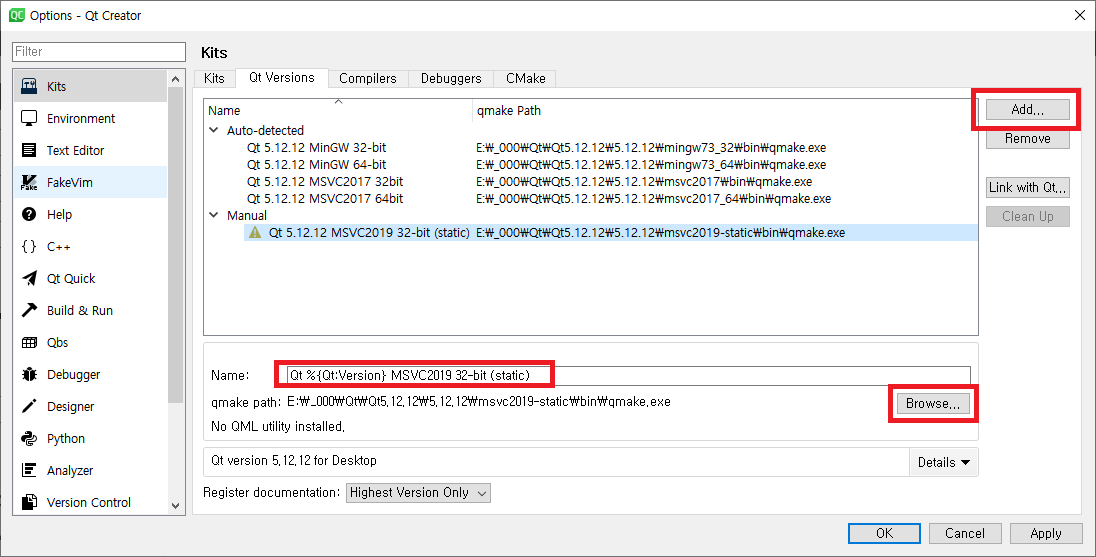Click the category list scrollbar
Image resolution: width=1096 pixels, height=557 pixels.
[x=175, y=245]
